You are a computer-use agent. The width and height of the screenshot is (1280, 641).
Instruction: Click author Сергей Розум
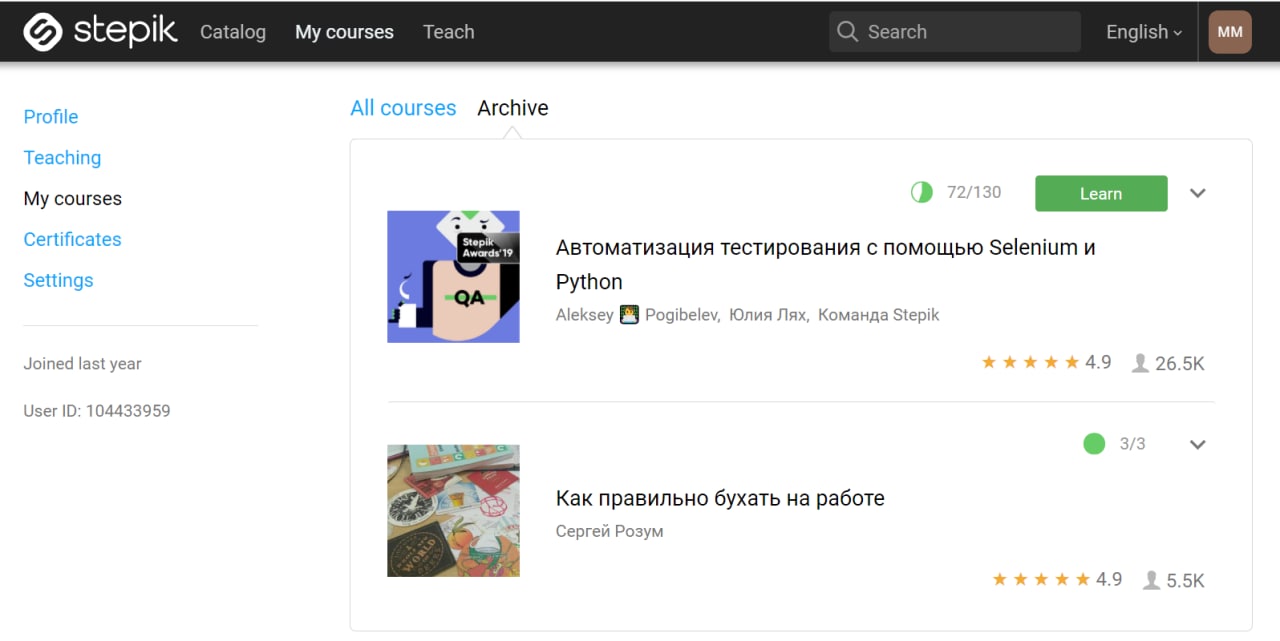(609, 531)
